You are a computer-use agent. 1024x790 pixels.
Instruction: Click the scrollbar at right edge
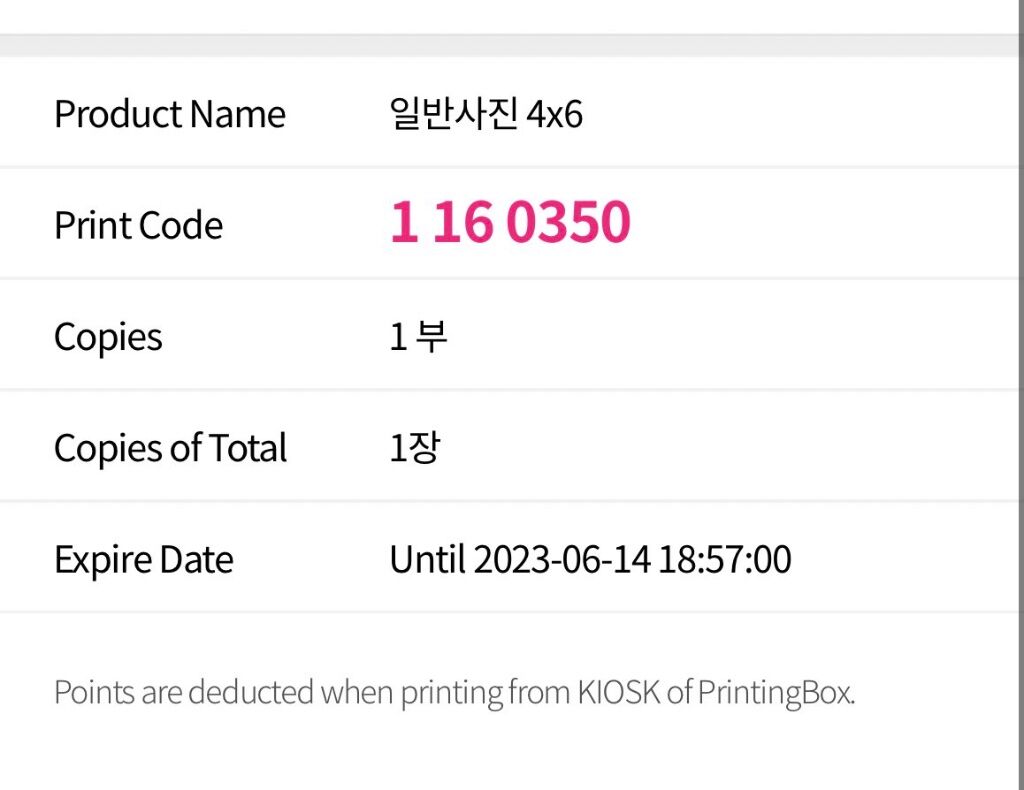point(1020,395)
